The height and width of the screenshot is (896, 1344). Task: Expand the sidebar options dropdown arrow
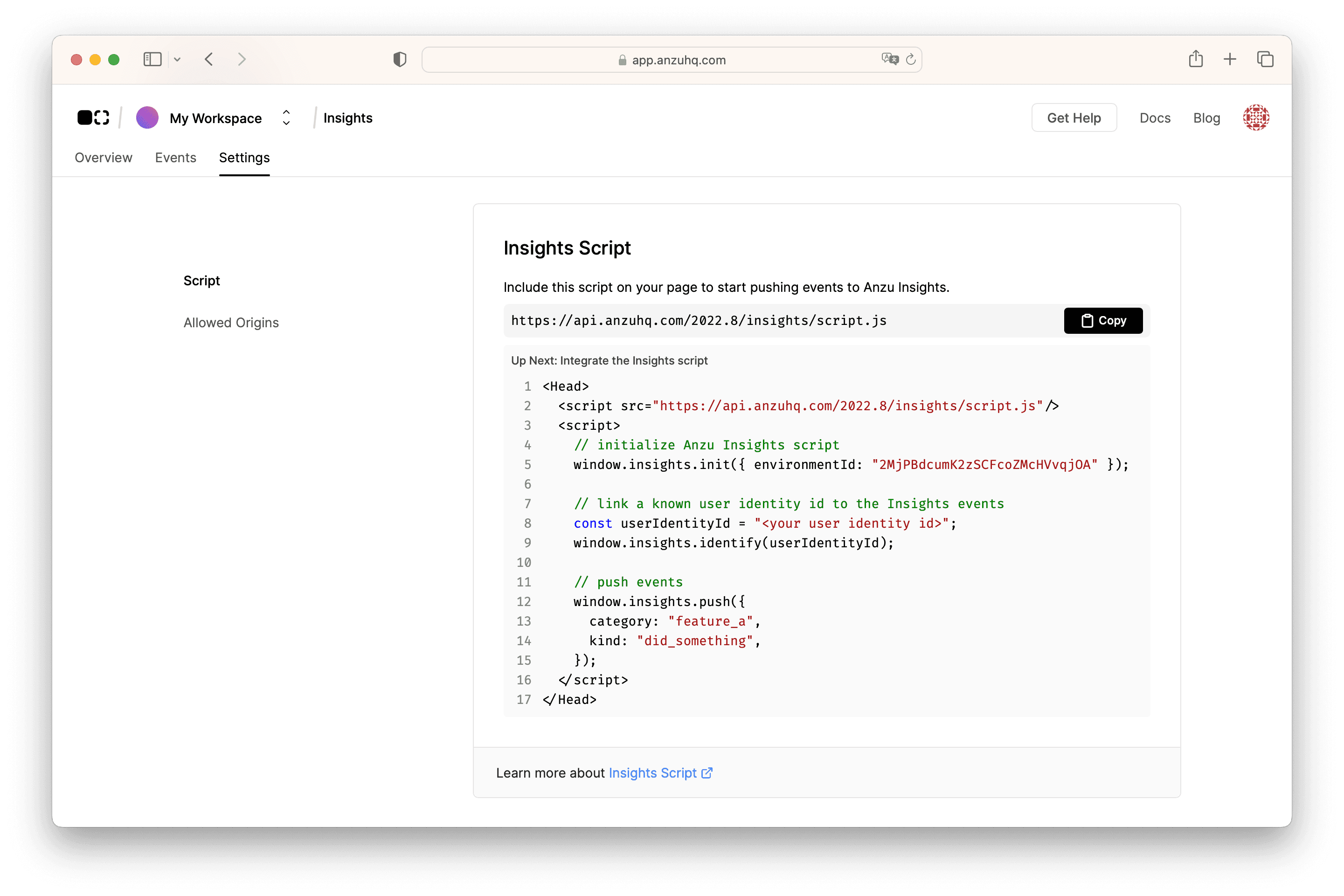177,59
